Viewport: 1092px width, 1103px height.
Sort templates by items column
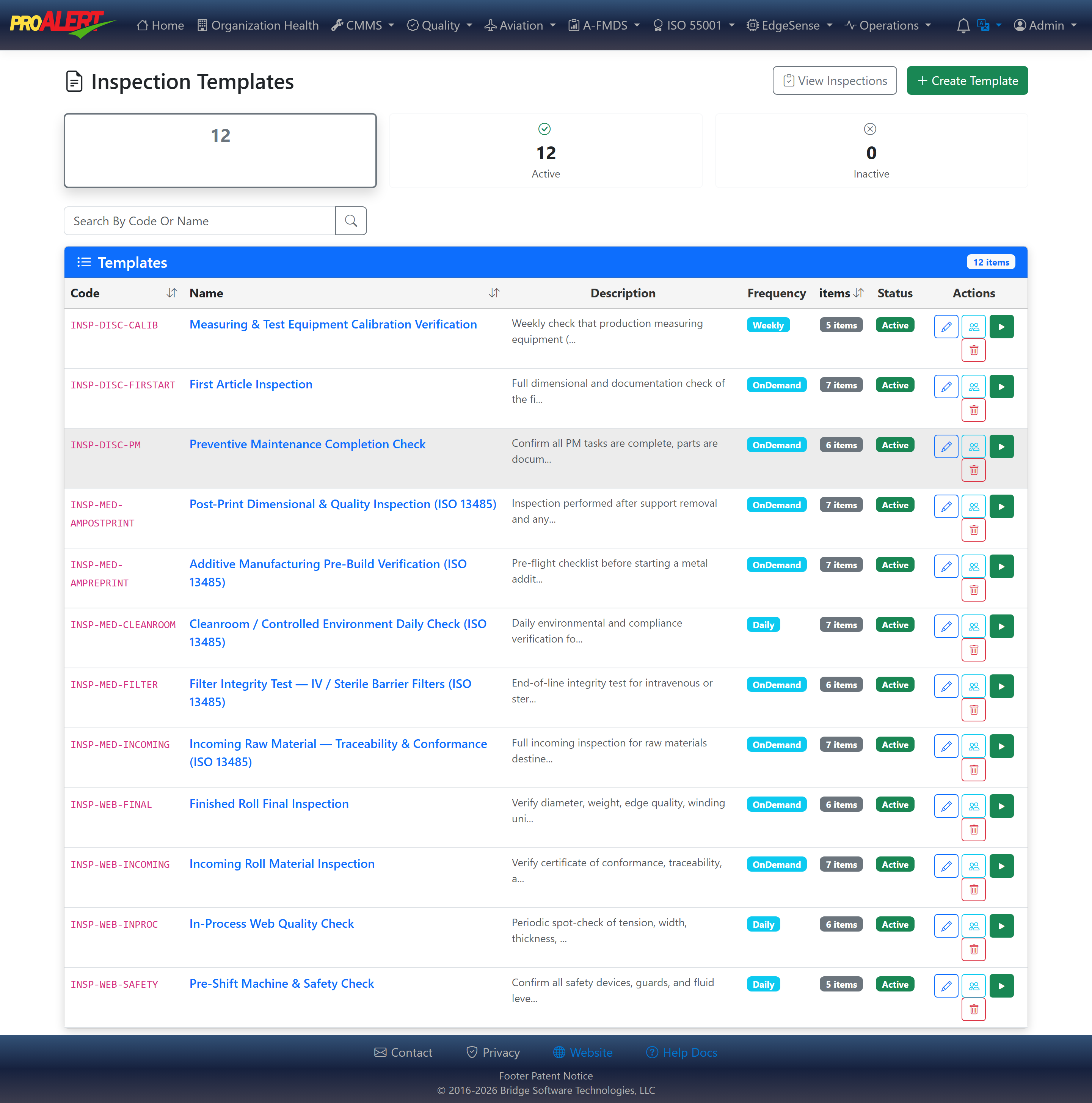click(858, 294)
